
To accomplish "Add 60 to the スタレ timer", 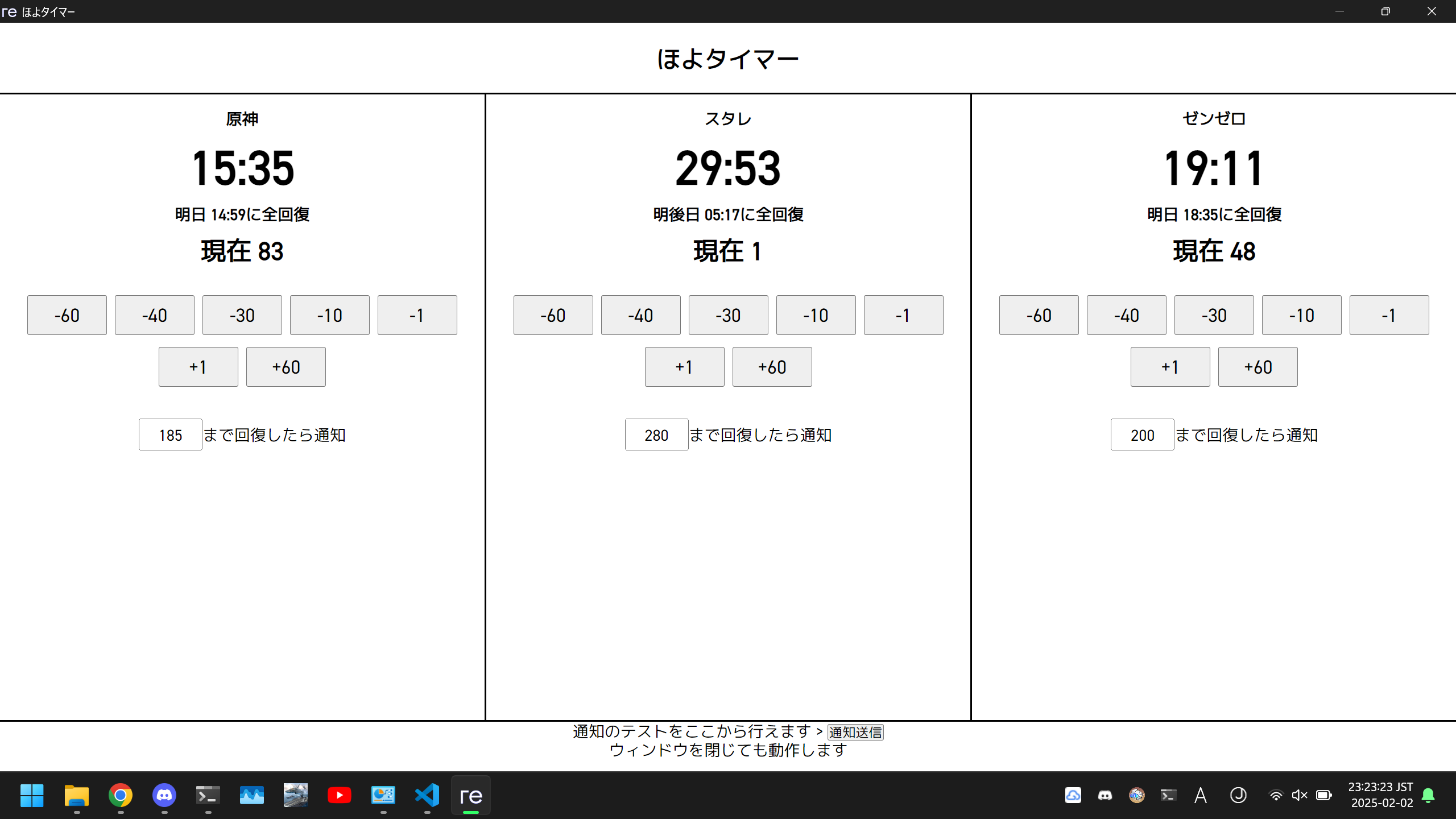I will tap(772, 367).
